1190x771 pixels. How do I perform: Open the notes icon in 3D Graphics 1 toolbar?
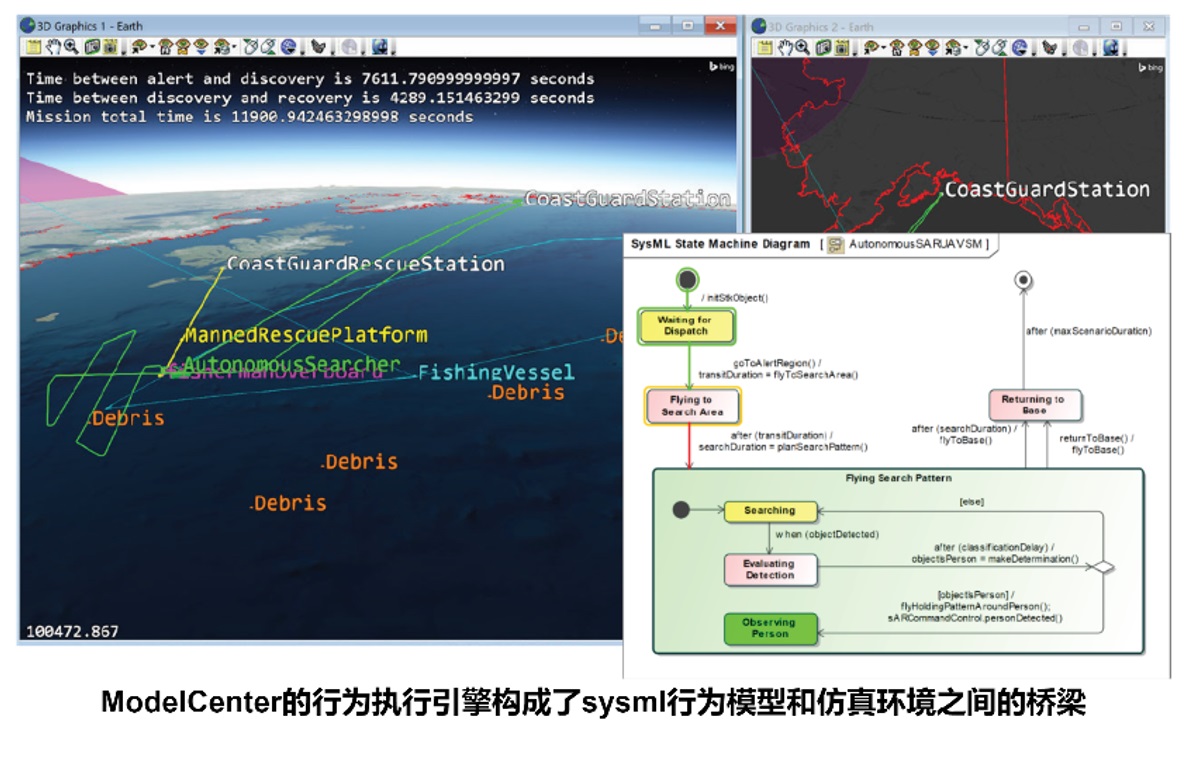[33, 47]
